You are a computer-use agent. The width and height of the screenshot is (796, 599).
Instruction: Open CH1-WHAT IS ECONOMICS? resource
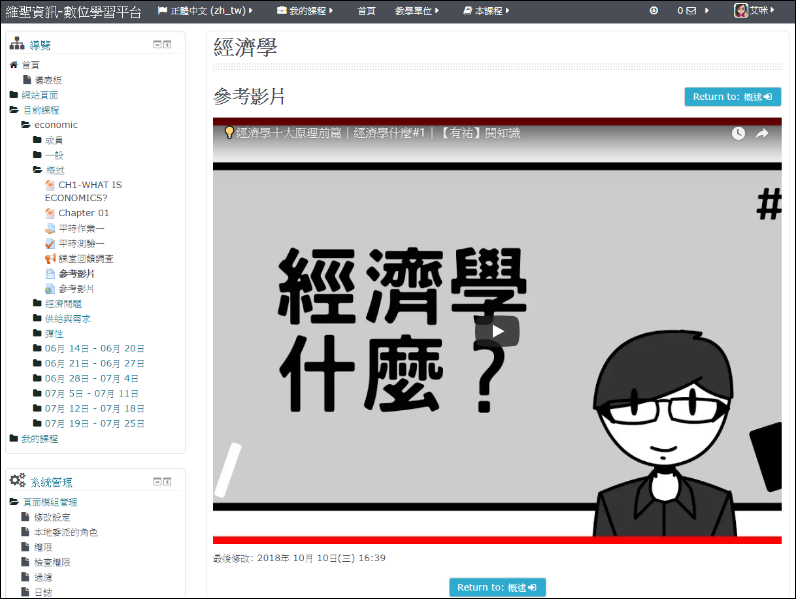click(84, 191)
